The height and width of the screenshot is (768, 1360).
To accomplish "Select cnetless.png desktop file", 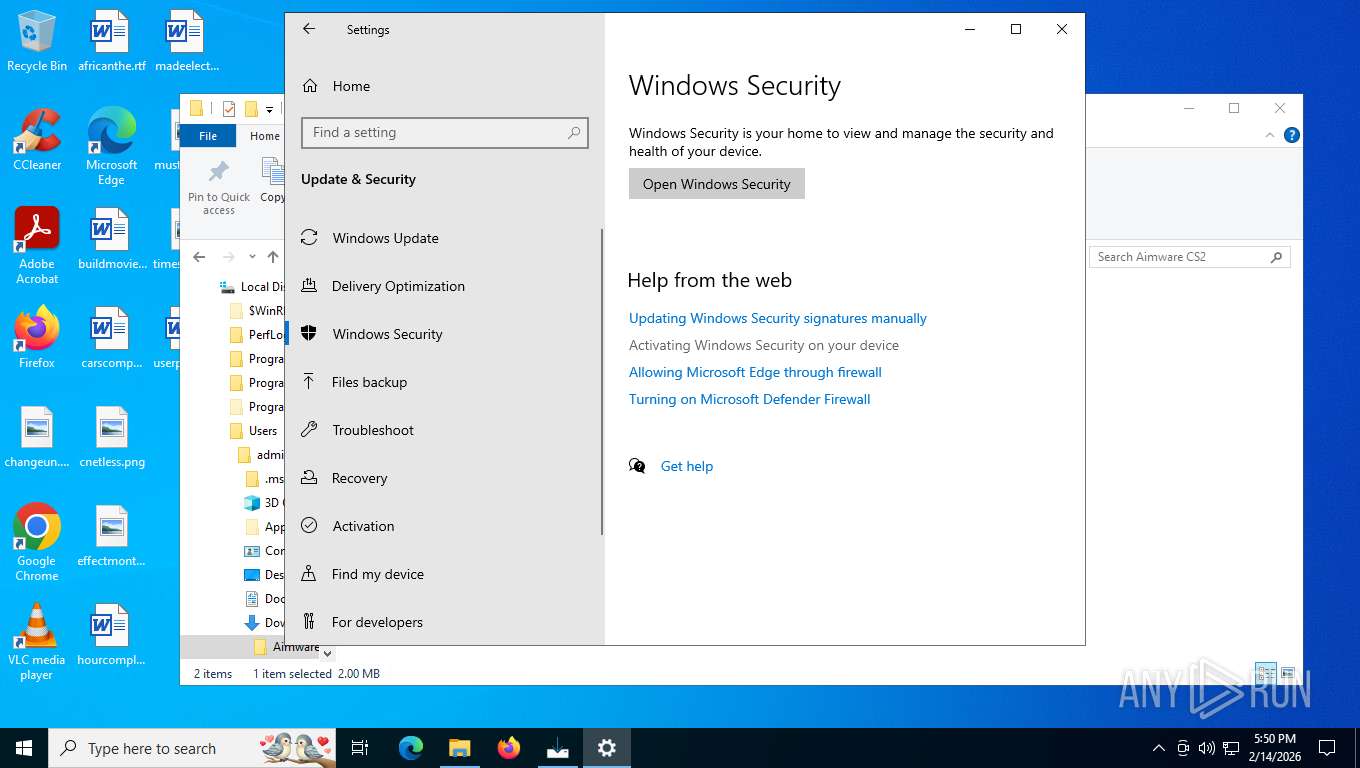I will coord(112,437).
